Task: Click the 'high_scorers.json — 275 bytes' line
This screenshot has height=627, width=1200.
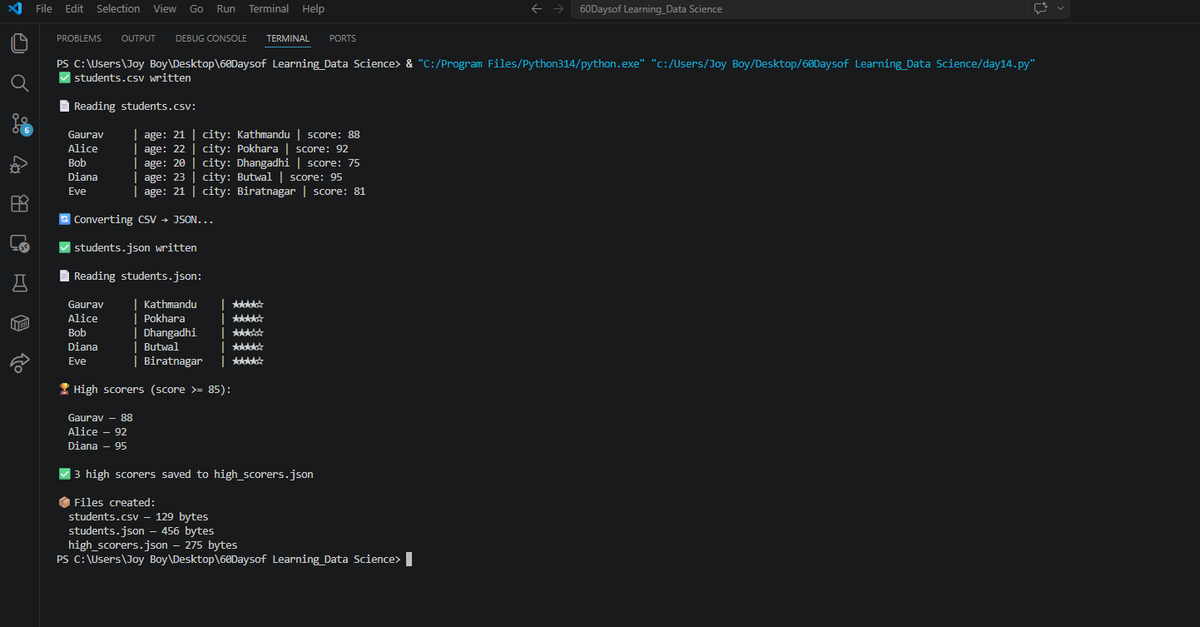Action: tap(152, 545)
